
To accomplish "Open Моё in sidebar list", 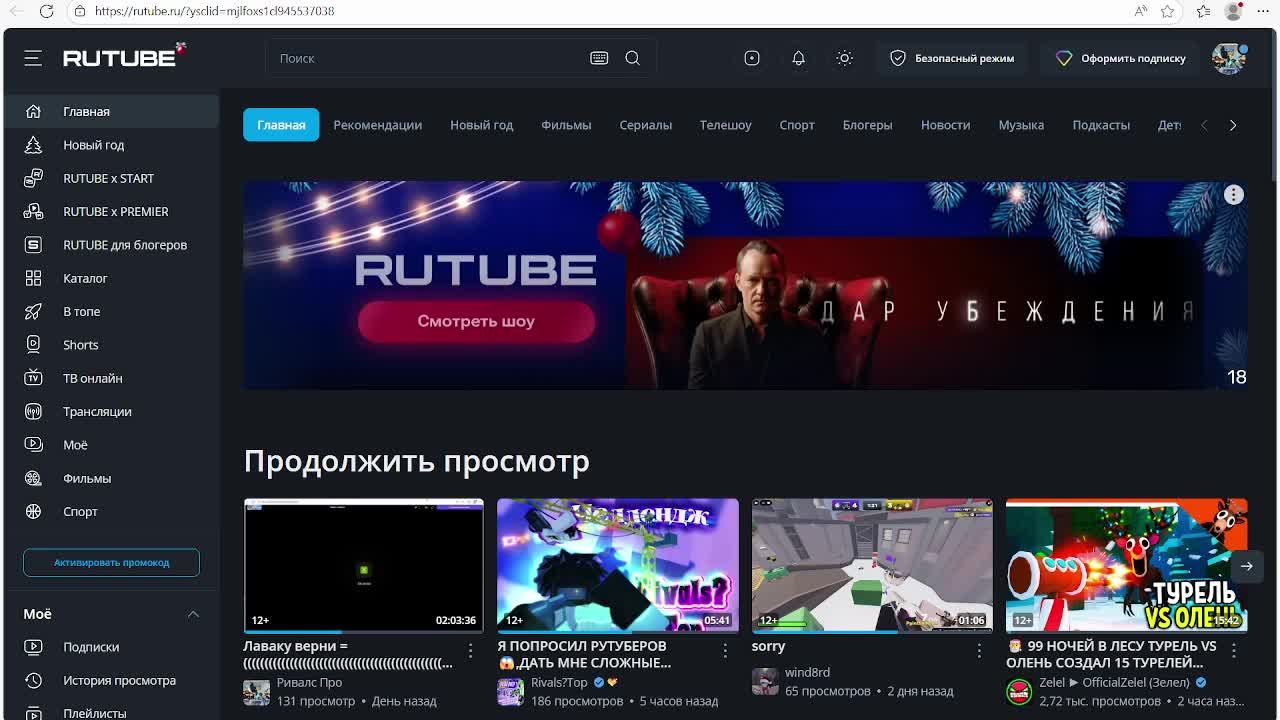I will point(111,445).
